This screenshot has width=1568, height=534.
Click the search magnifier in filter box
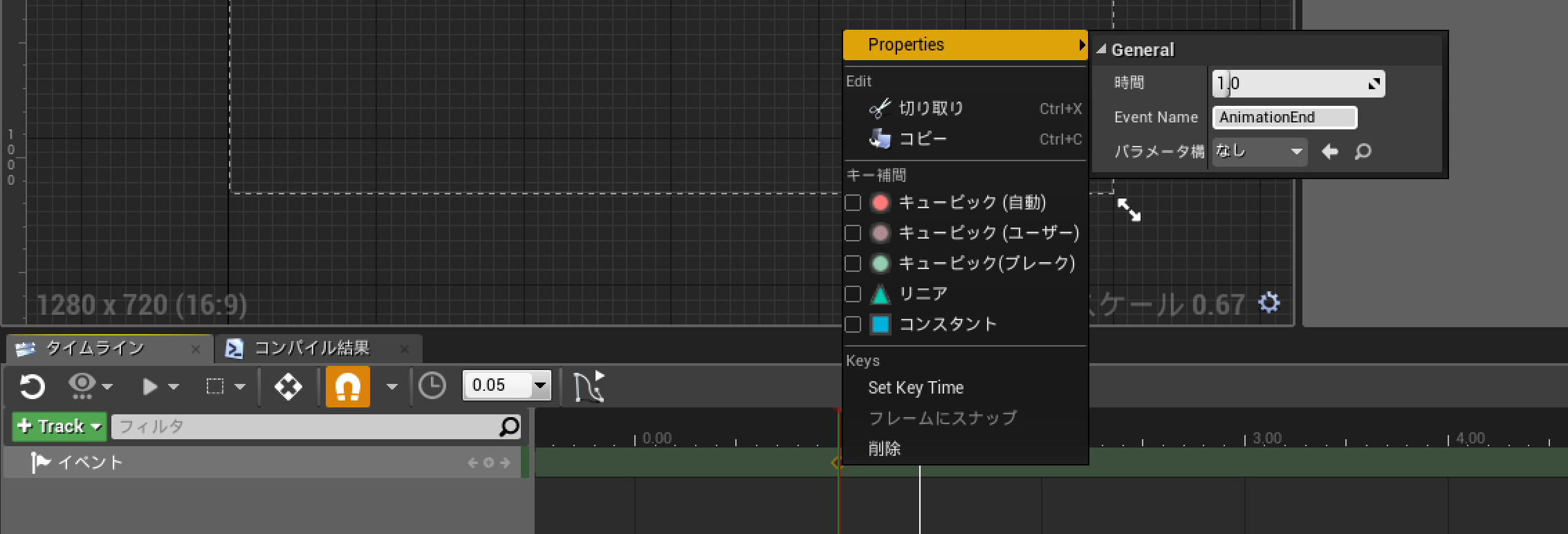509,427
